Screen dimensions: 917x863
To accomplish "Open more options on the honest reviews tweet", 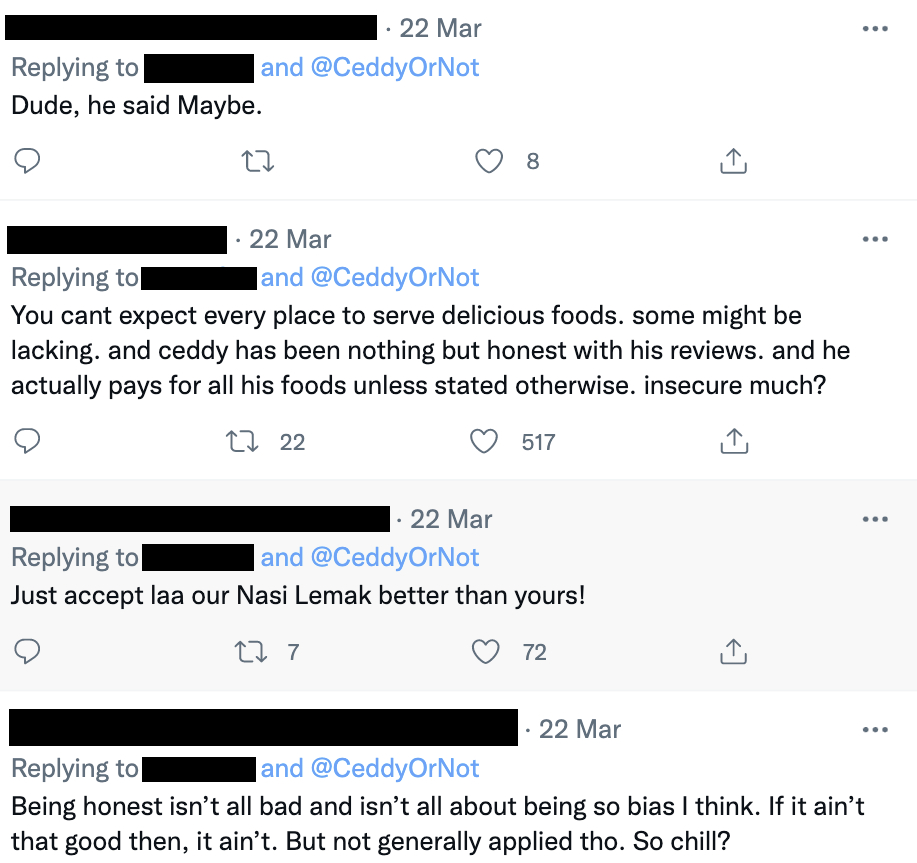I will tap(874, 239).
